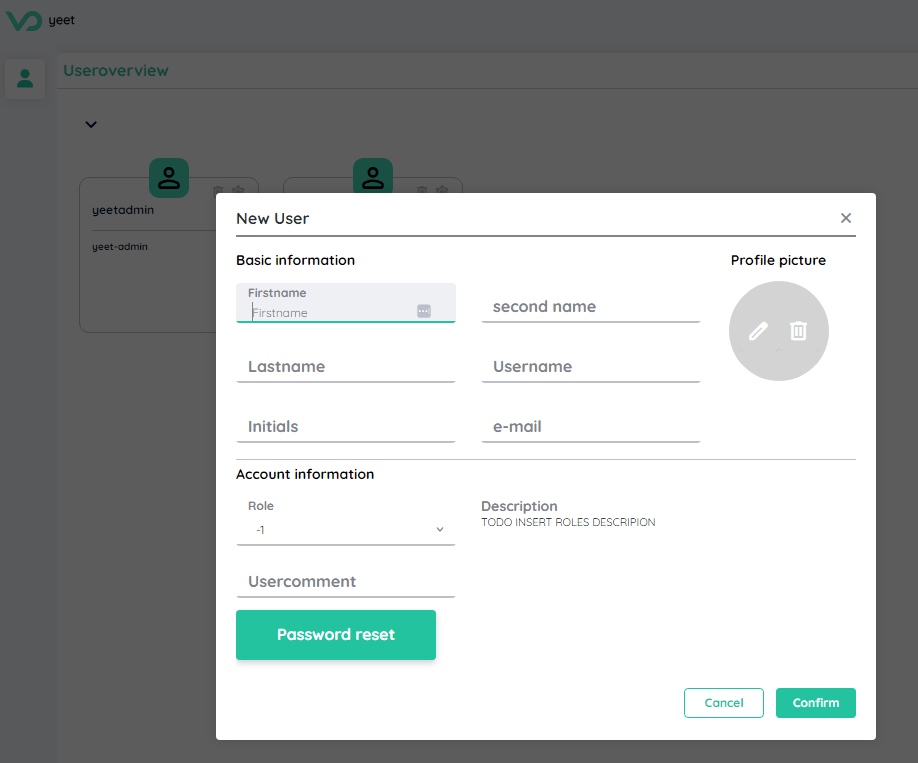Close the New User dialog

[845, 218]
